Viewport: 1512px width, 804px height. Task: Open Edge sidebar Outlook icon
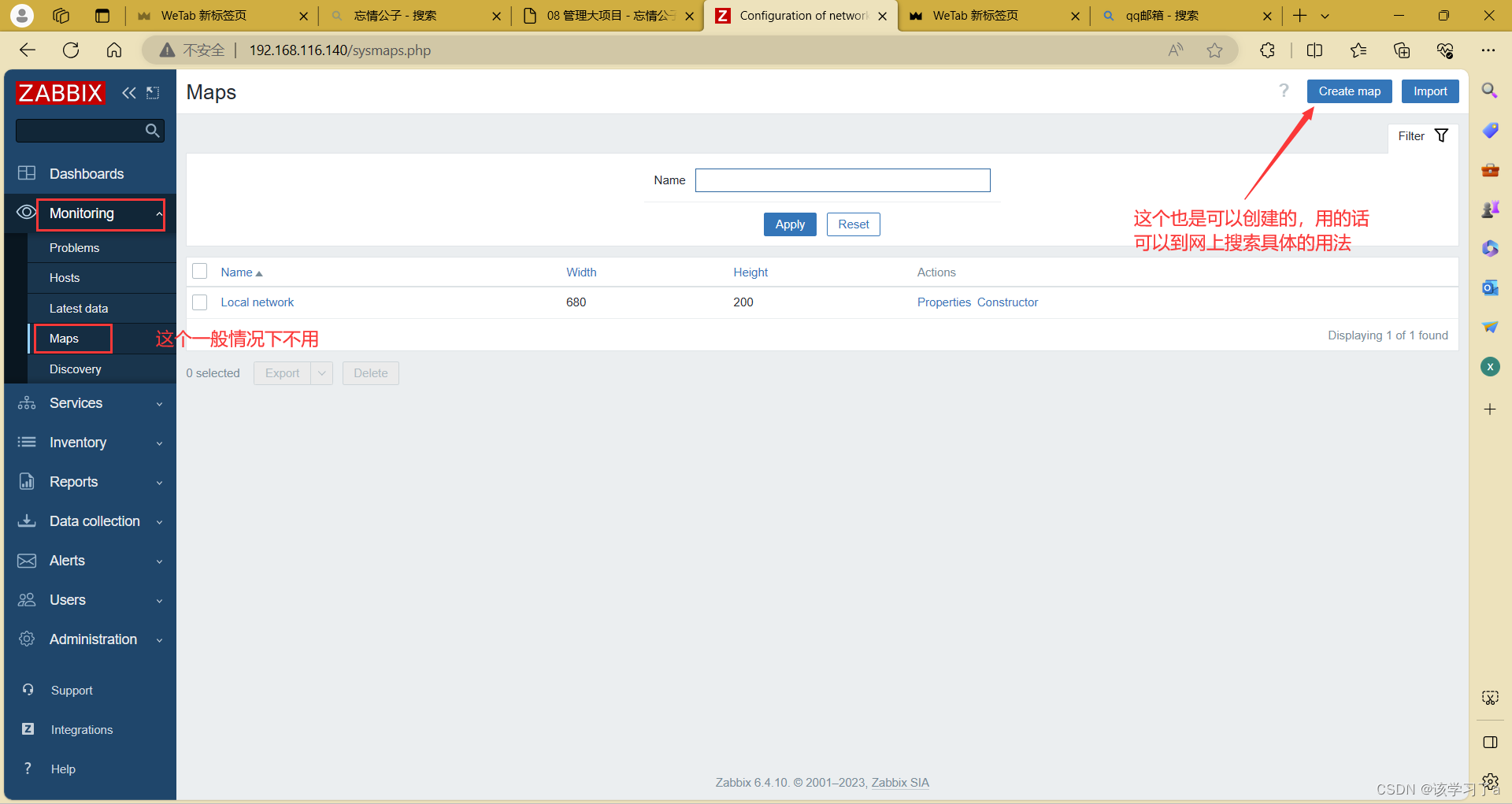pyautogui.click(x=1490, y=287)
